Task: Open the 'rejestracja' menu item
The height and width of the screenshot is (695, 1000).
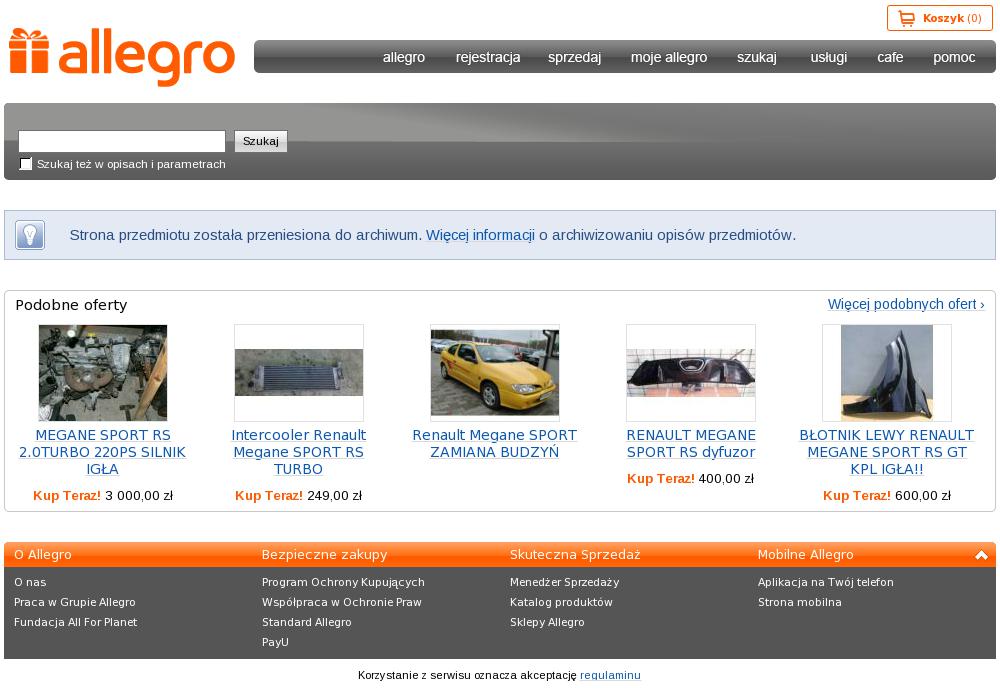Action: pyautogui.click(x=488, y=57)
